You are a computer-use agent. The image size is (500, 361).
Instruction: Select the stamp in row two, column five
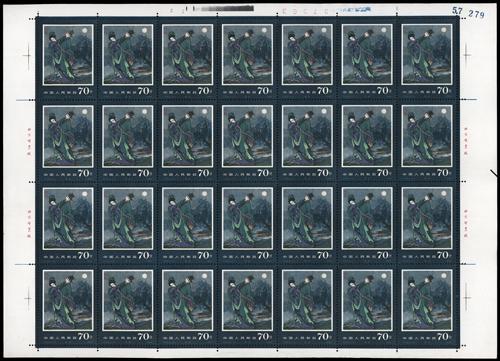pyautogui.click(x=307, y=140)
